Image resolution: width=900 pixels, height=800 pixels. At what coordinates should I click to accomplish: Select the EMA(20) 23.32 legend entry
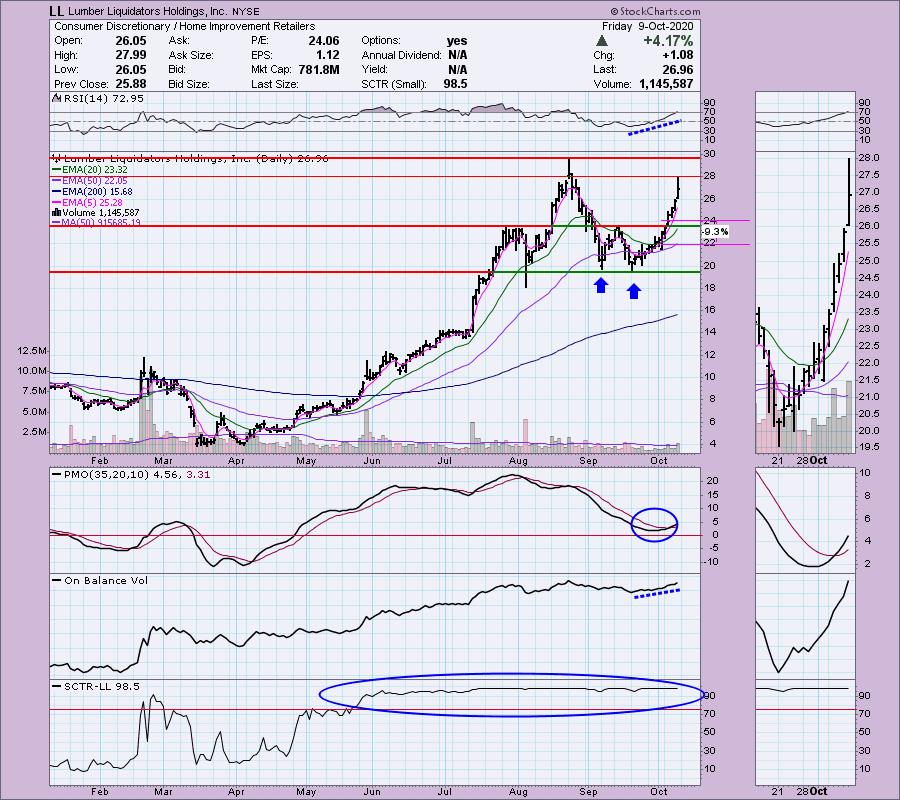pos(95,170)
